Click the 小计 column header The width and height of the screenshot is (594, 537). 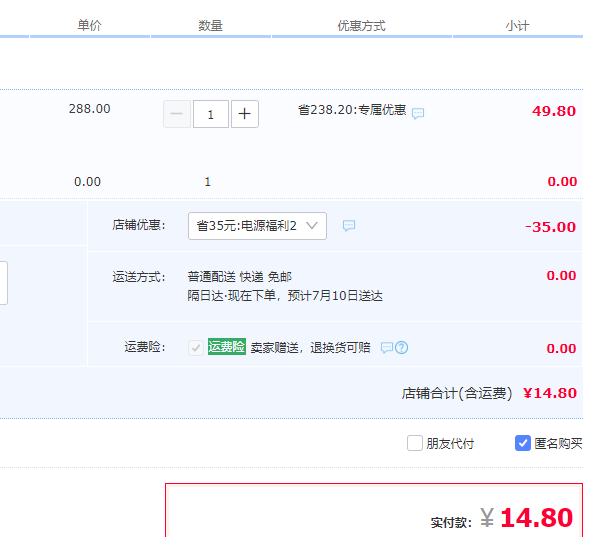(517, 25)
